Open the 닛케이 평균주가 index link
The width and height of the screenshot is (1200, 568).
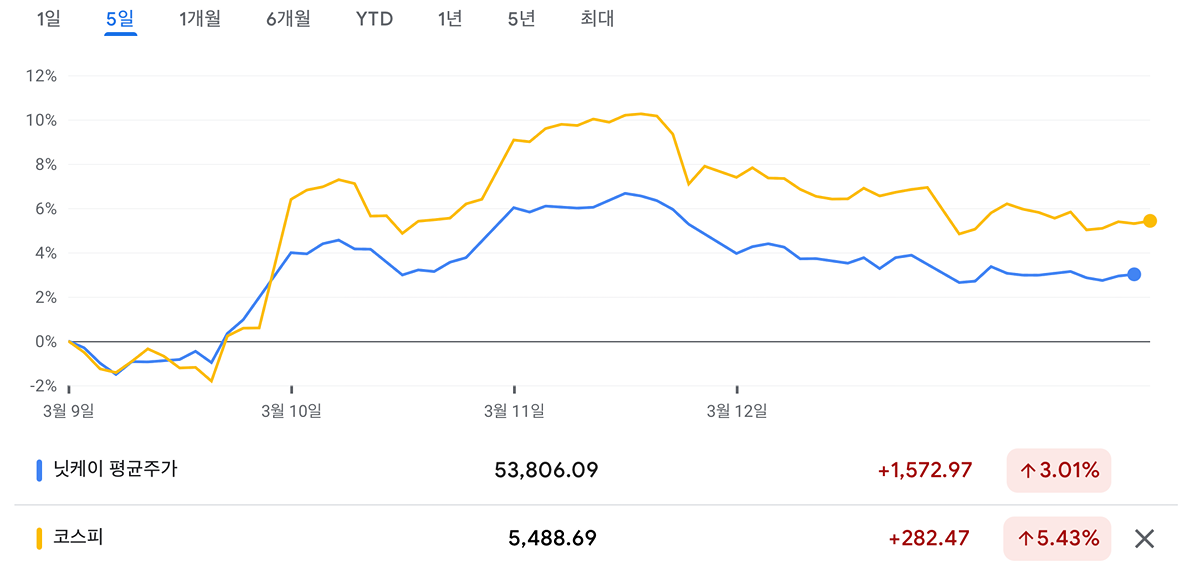[115, 469]
